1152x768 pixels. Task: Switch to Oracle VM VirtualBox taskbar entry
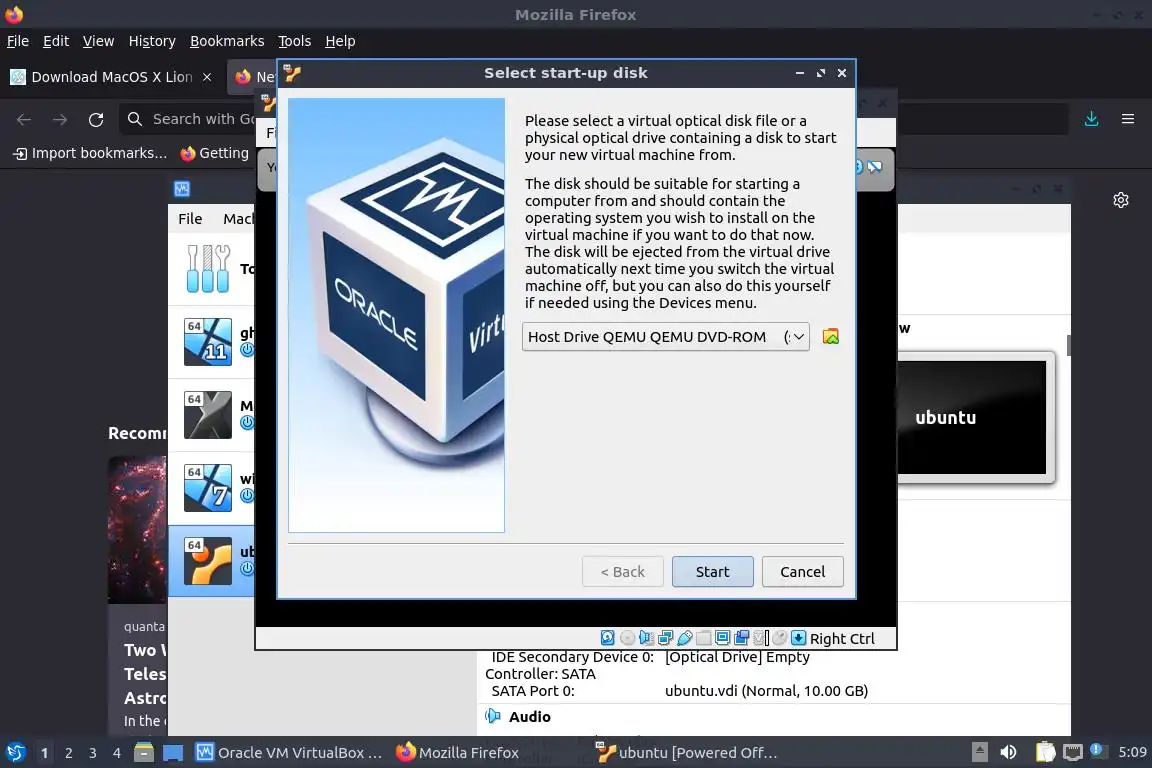tap(289, 753)
